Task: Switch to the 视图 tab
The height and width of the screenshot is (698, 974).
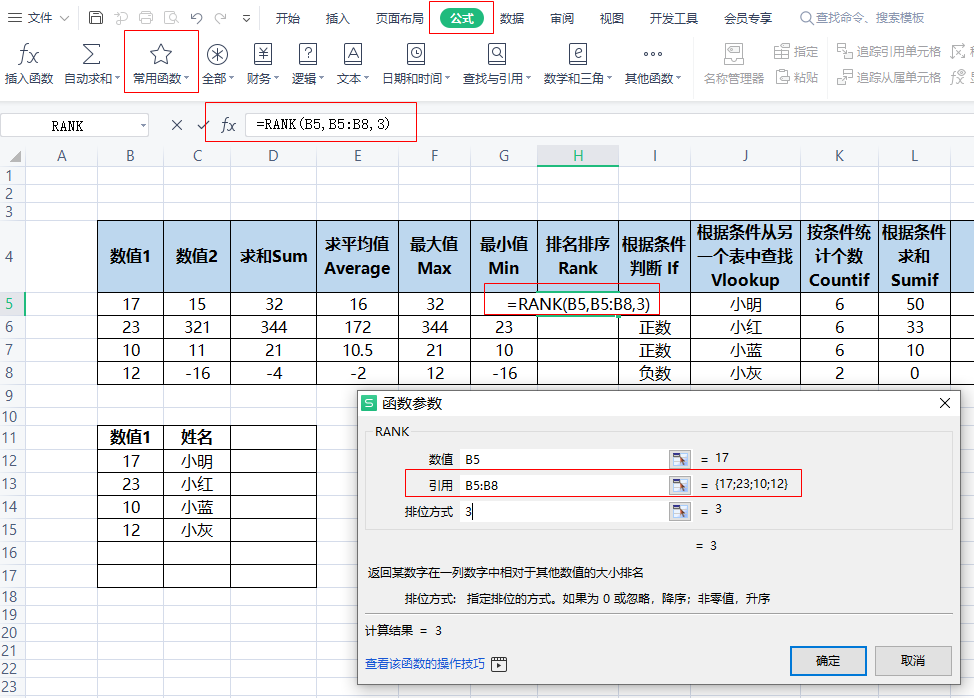Action: tap(612, 19)
